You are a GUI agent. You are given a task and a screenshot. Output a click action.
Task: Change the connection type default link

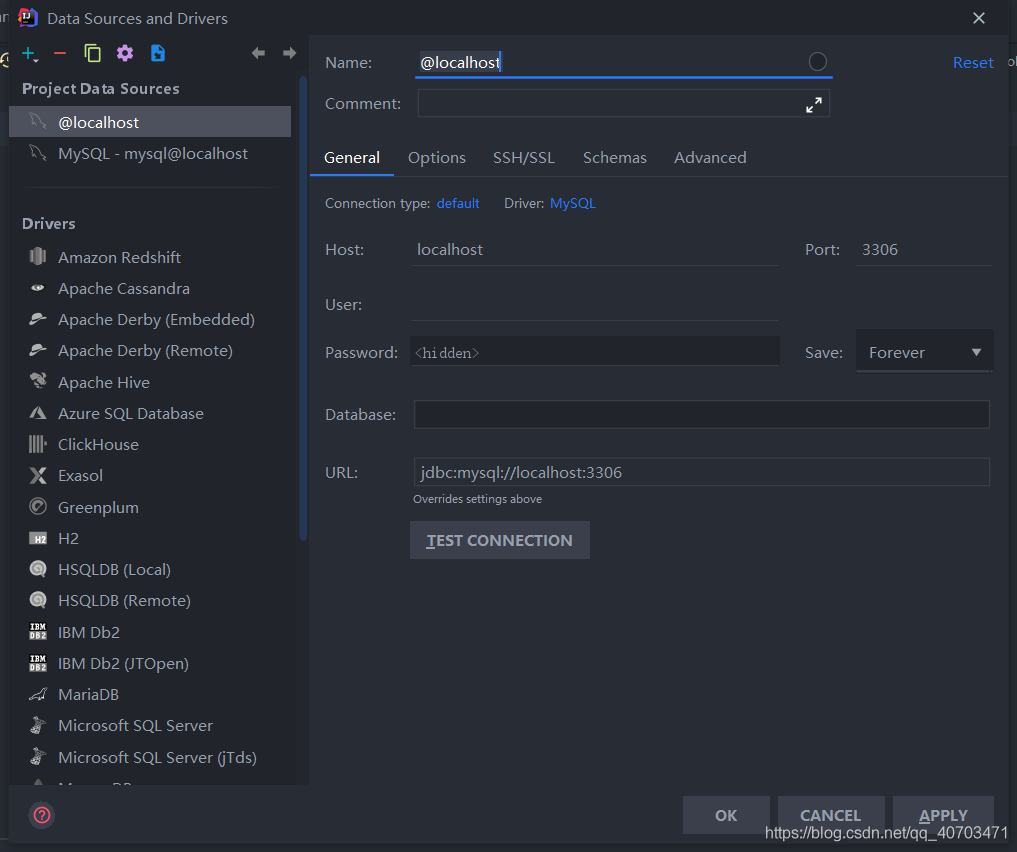pyautogui.click(x=458, y=203)
